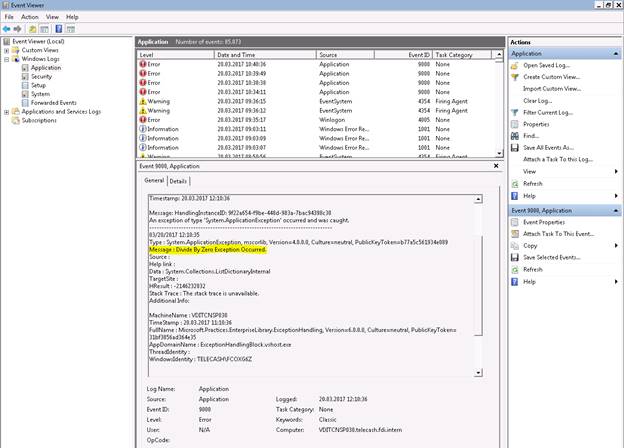
Task: Click Attach Task To This Event icon
Action: (x=515, y=234)
